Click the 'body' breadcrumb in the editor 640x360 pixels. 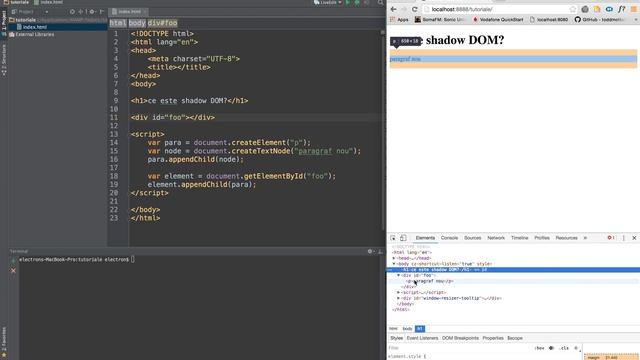(137, 23)
